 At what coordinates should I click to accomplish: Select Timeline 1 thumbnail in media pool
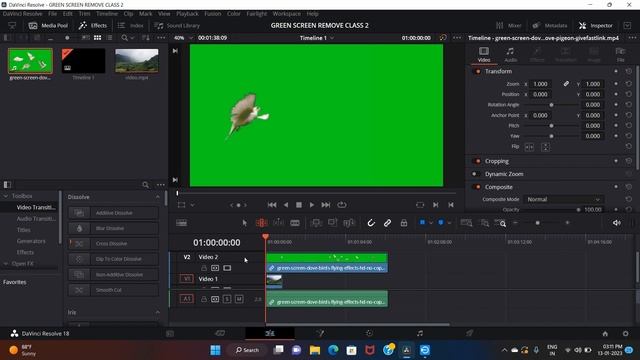tap(83, 61)
